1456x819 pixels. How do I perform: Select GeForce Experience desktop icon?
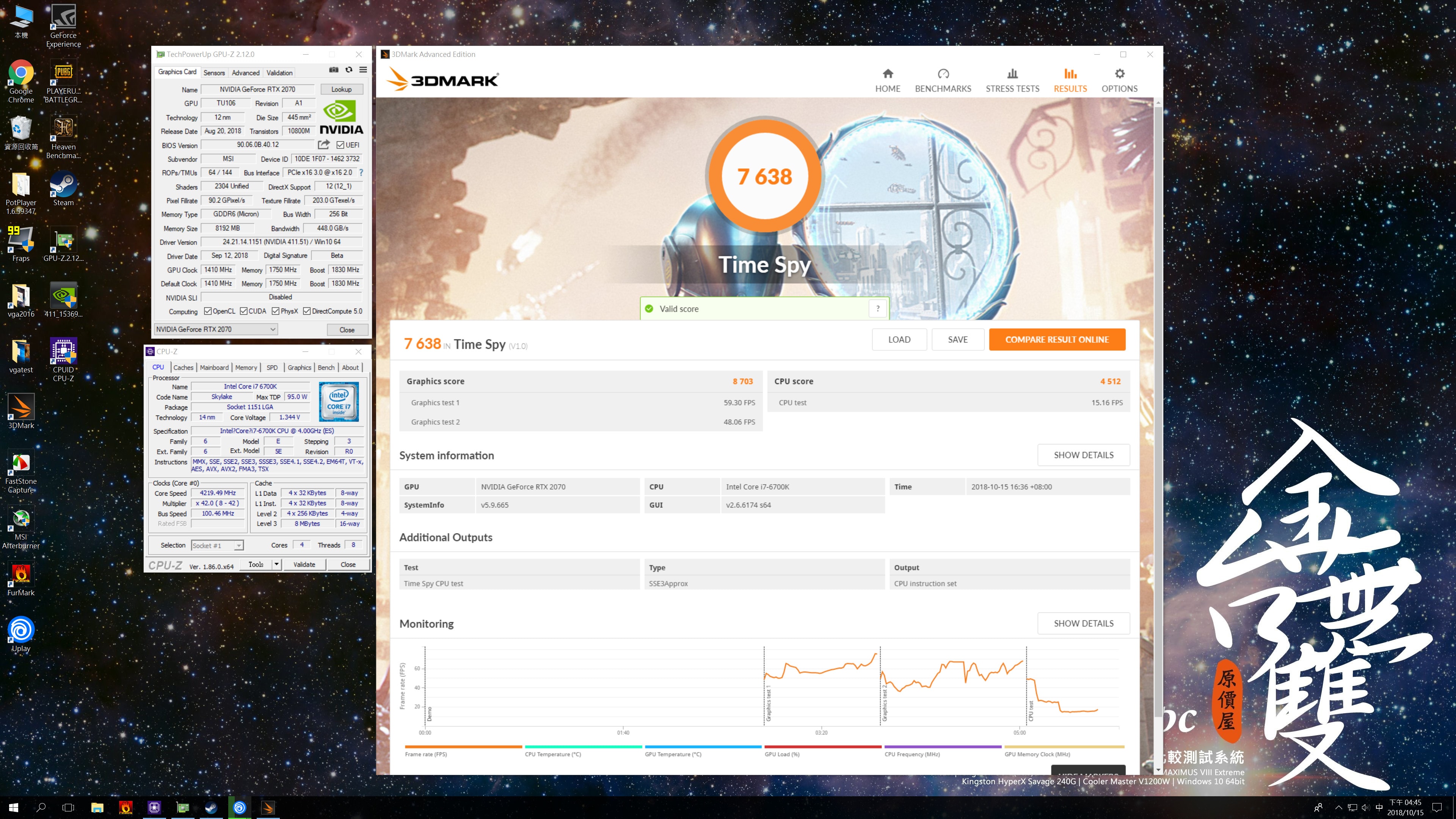coord(63,26)
